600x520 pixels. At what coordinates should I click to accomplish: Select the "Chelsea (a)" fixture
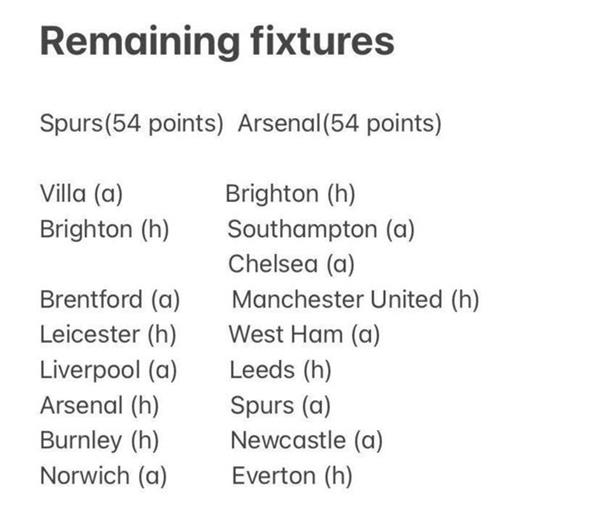291,264
